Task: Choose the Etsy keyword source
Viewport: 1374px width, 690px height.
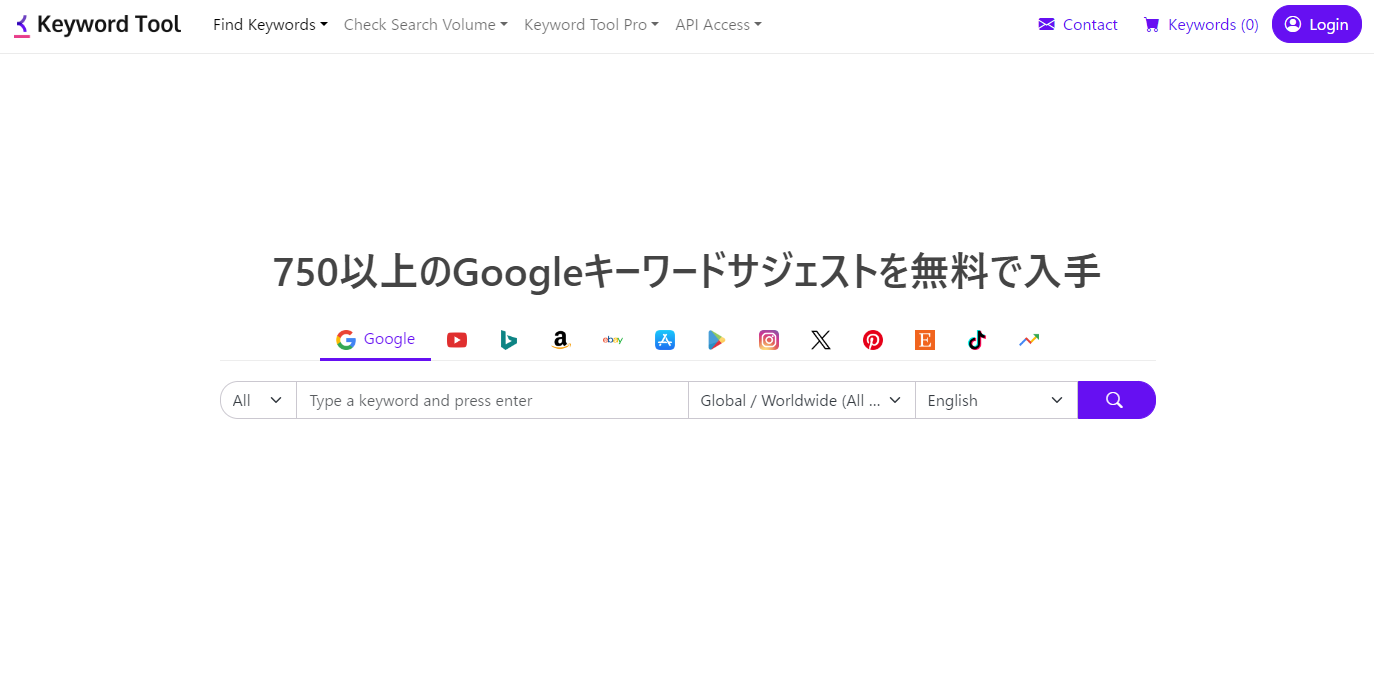Action: [x=925, y=340]
